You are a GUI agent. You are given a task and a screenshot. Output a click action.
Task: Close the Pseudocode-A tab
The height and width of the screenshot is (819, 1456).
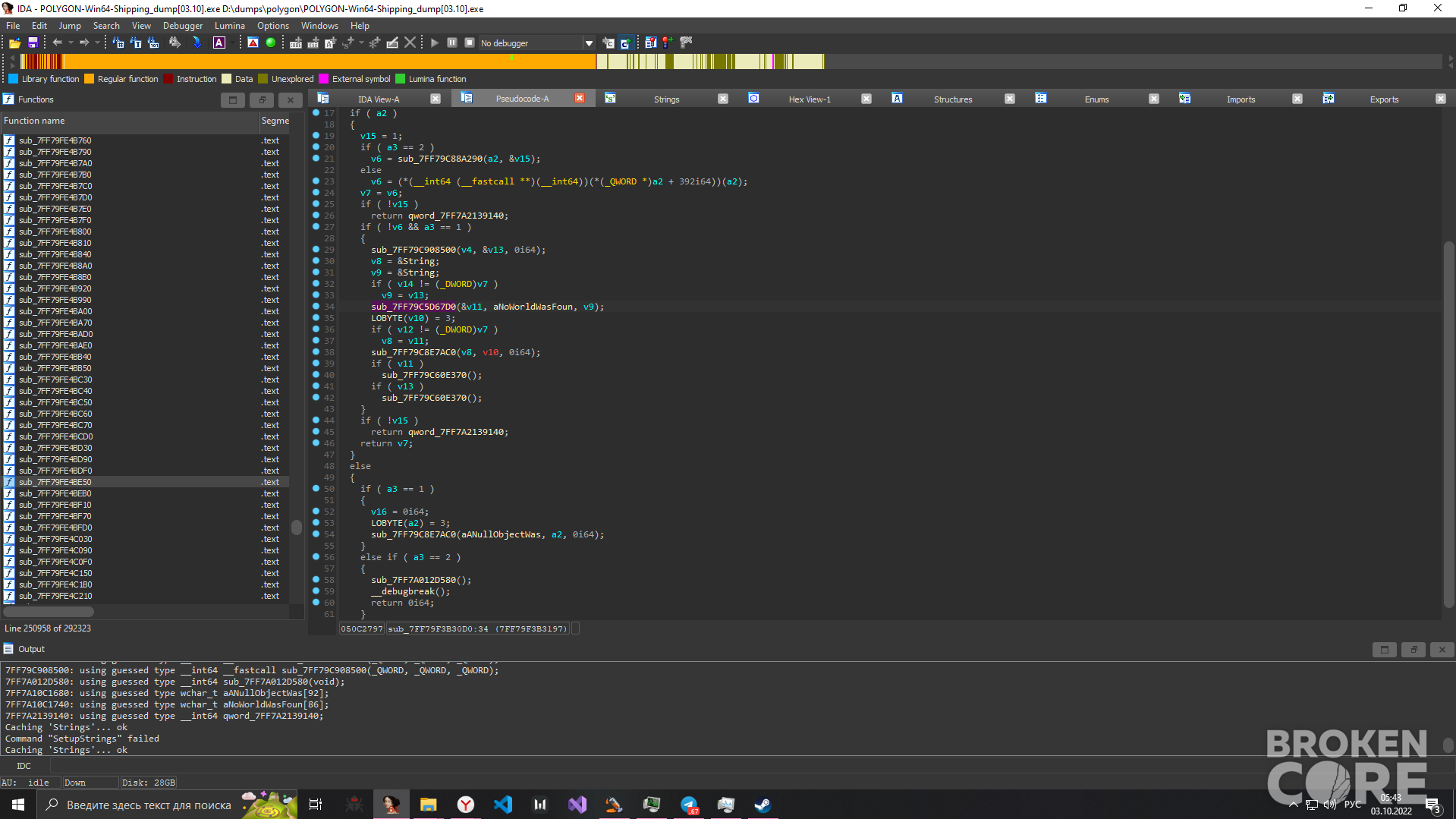(x=580, y=99)
